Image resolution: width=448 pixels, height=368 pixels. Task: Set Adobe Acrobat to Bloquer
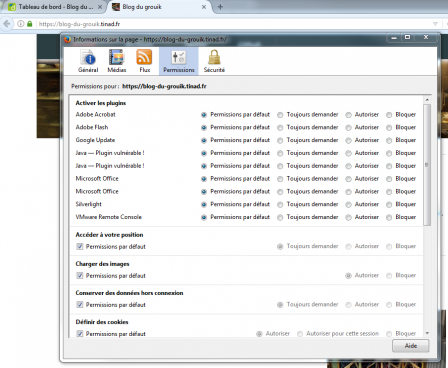click(x=389, y=115)
